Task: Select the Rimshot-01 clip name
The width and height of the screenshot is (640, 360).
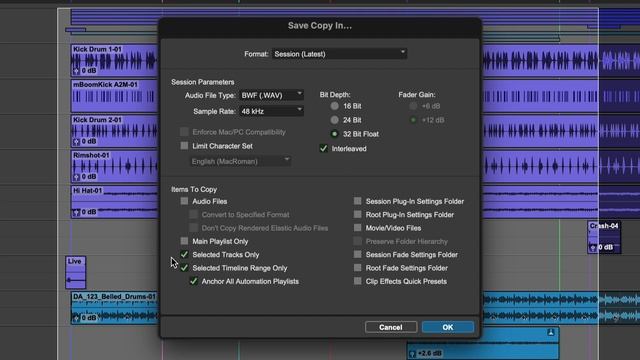Action: (x=91, y=155)
